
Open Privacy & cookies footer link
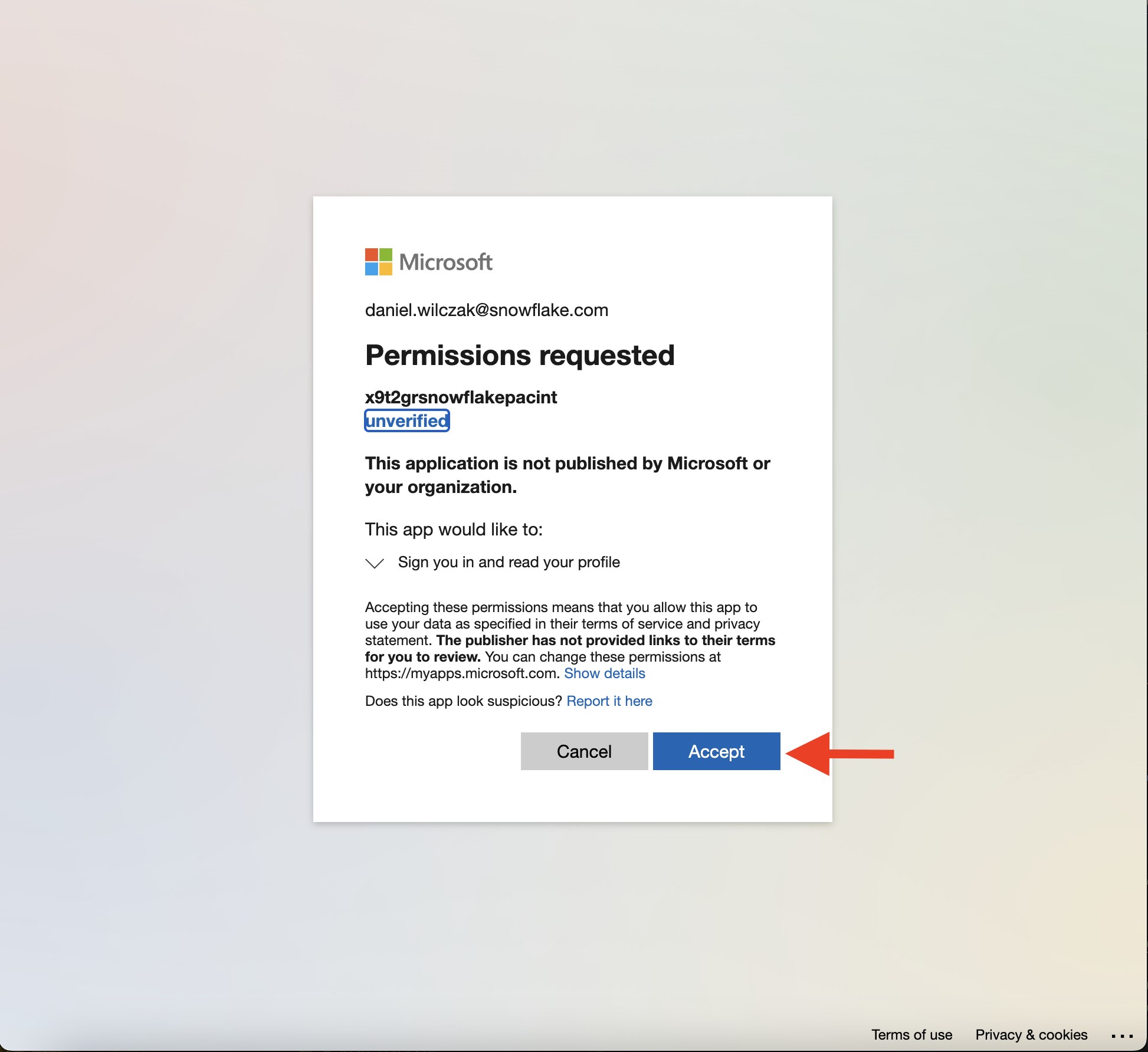point(1031,1035)
